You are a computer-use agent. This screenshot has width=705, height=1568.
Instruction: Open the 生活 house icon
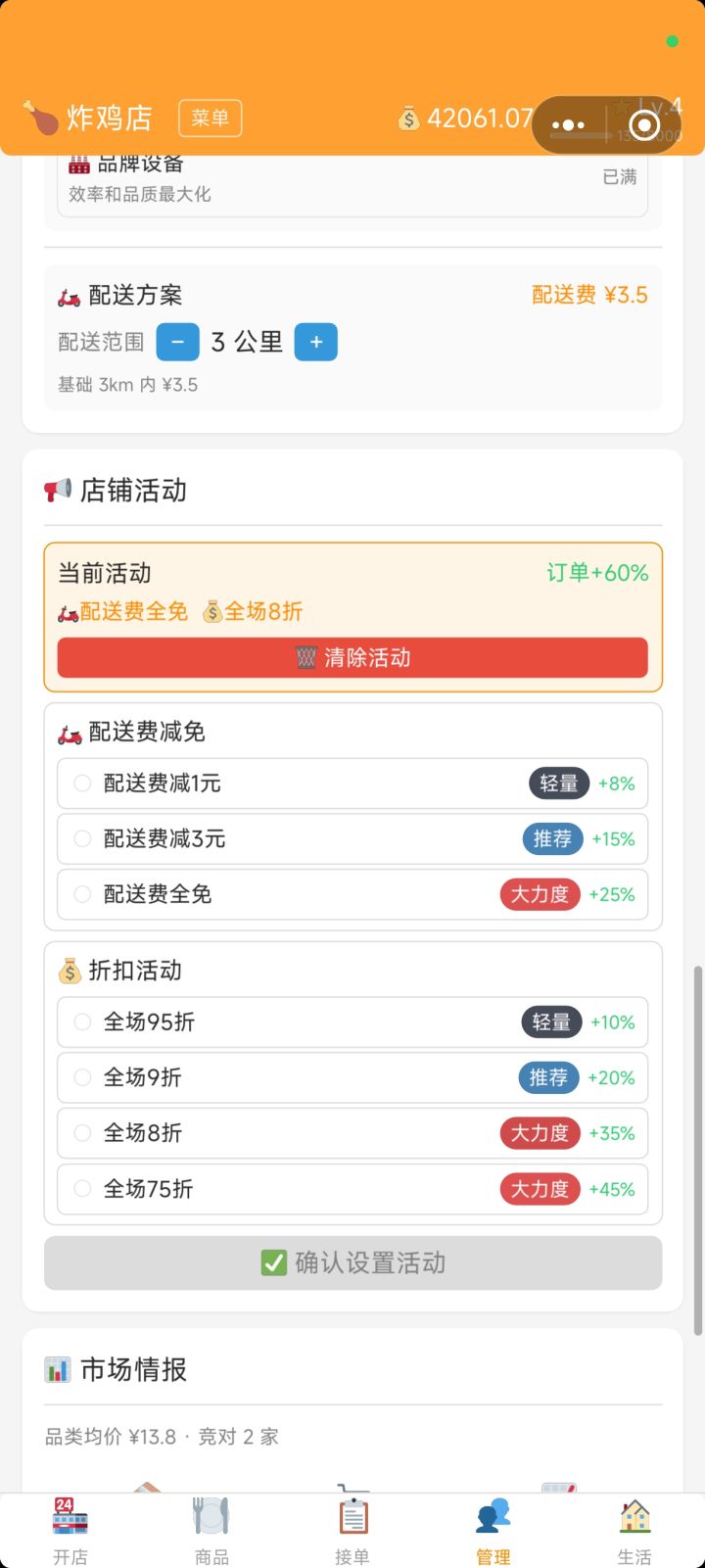point(634,1517)
